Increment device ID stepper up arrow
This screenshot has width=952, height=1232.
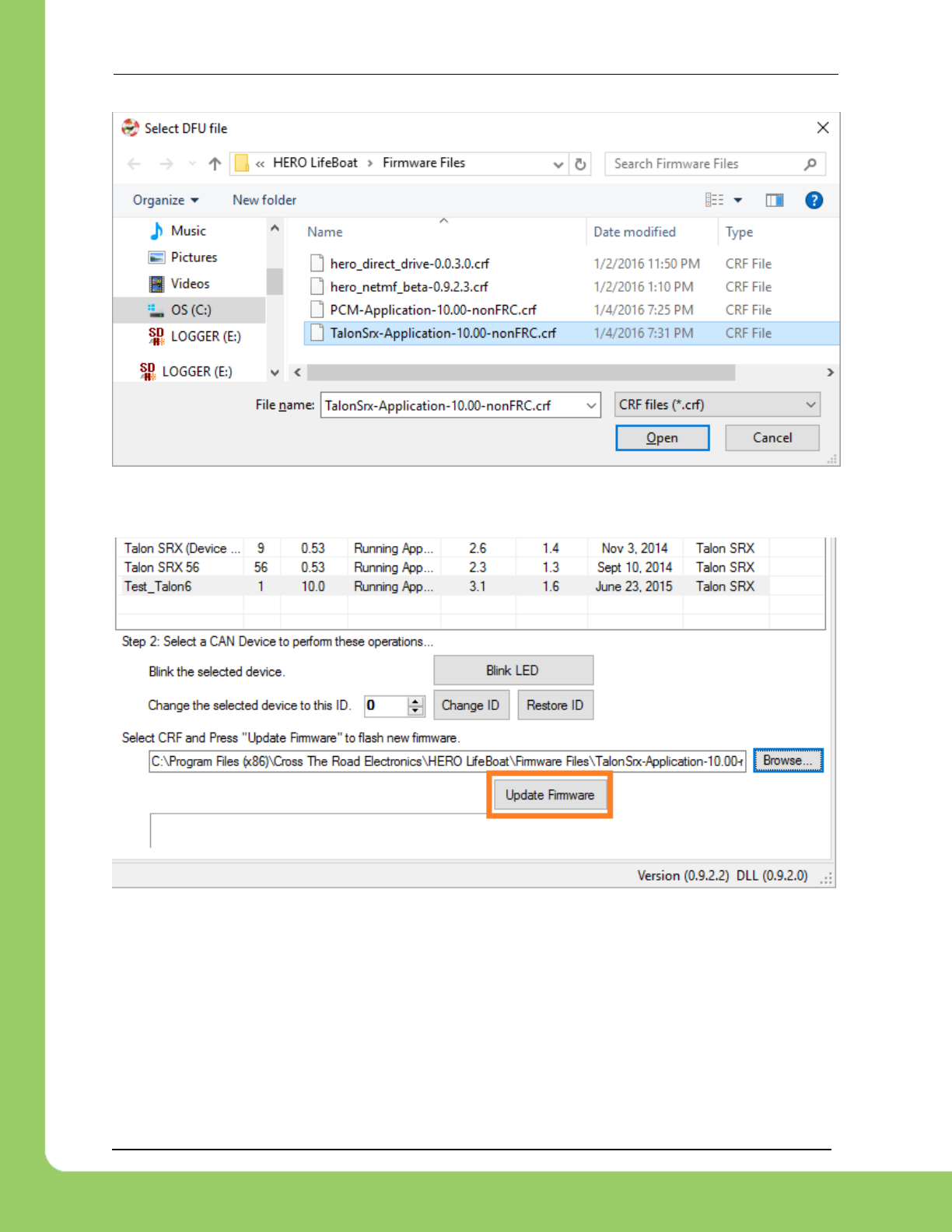(x=416, y=701)
